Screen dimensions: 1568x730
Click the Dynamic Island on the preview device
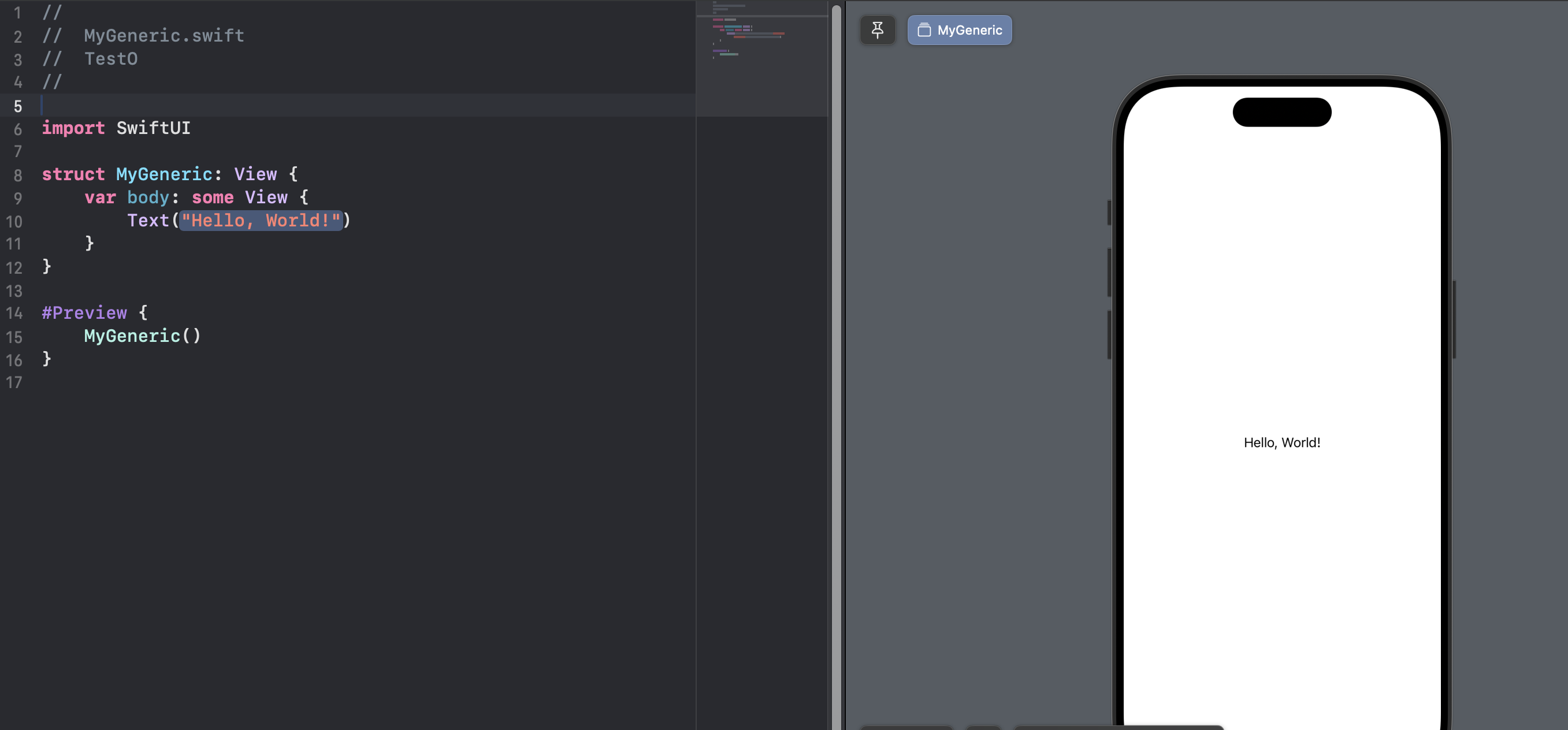point(1281,112)
